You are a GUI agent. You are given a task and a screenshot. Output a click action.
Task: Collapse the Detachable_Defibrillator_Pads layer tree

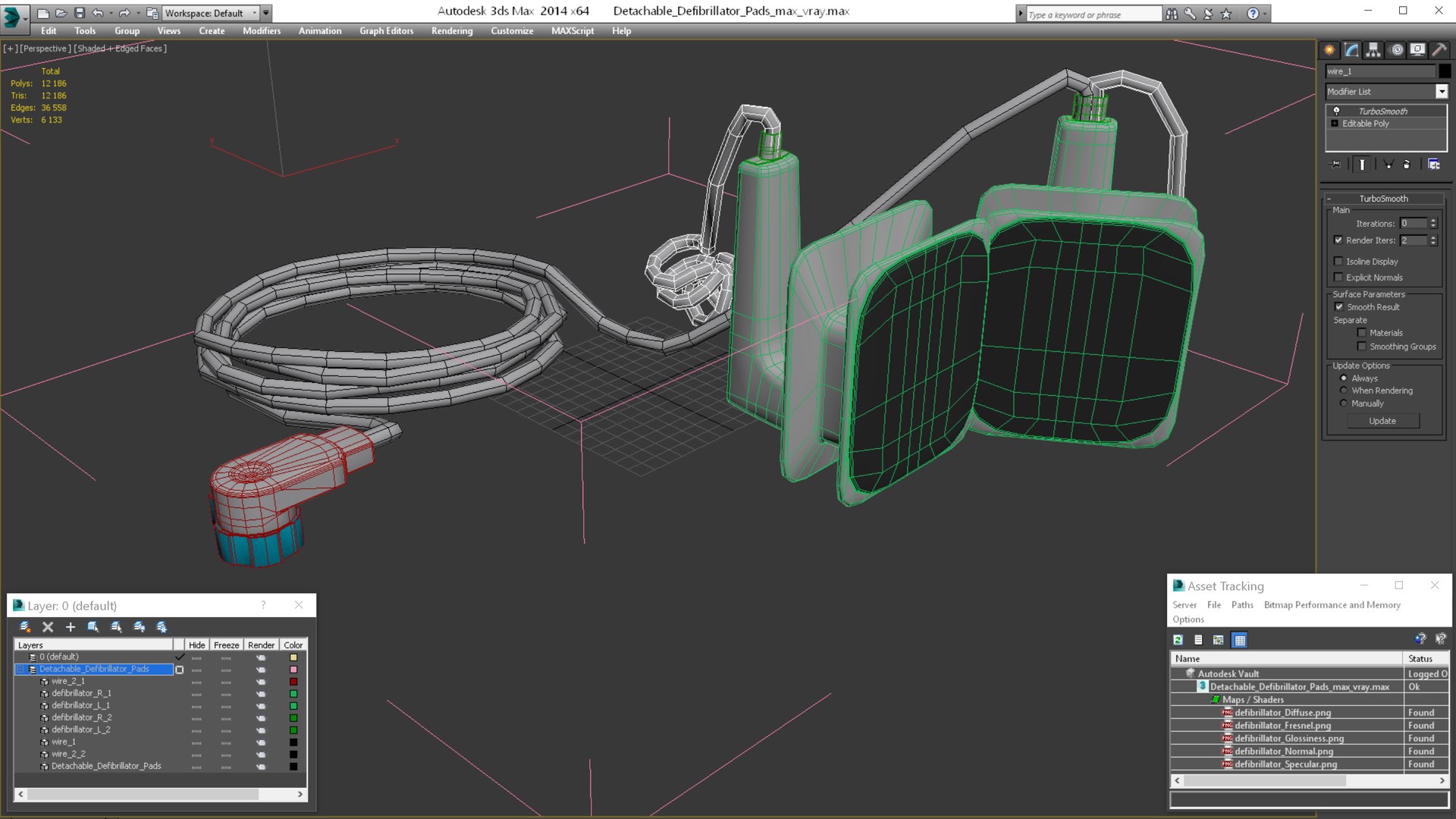pos(20,670)
